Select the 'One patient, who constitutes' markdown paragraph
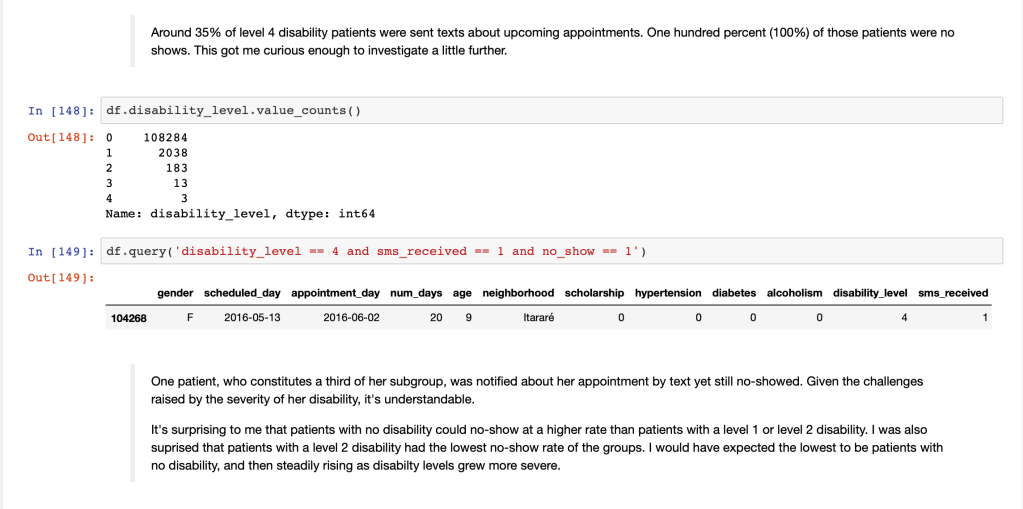Screen dimensions: 1023x509 537,390
